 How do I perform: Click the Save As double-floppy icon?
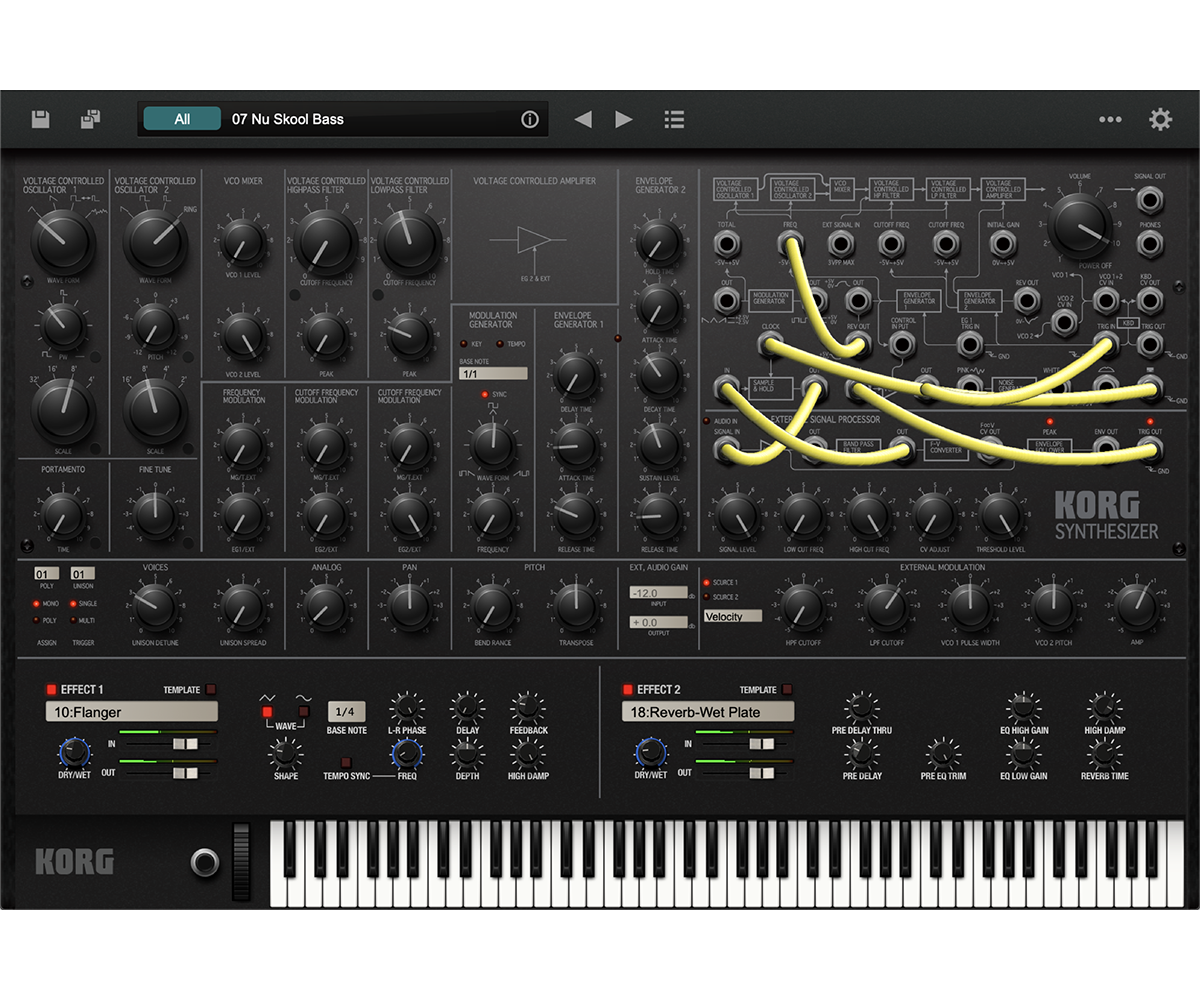tap(90, 119)
